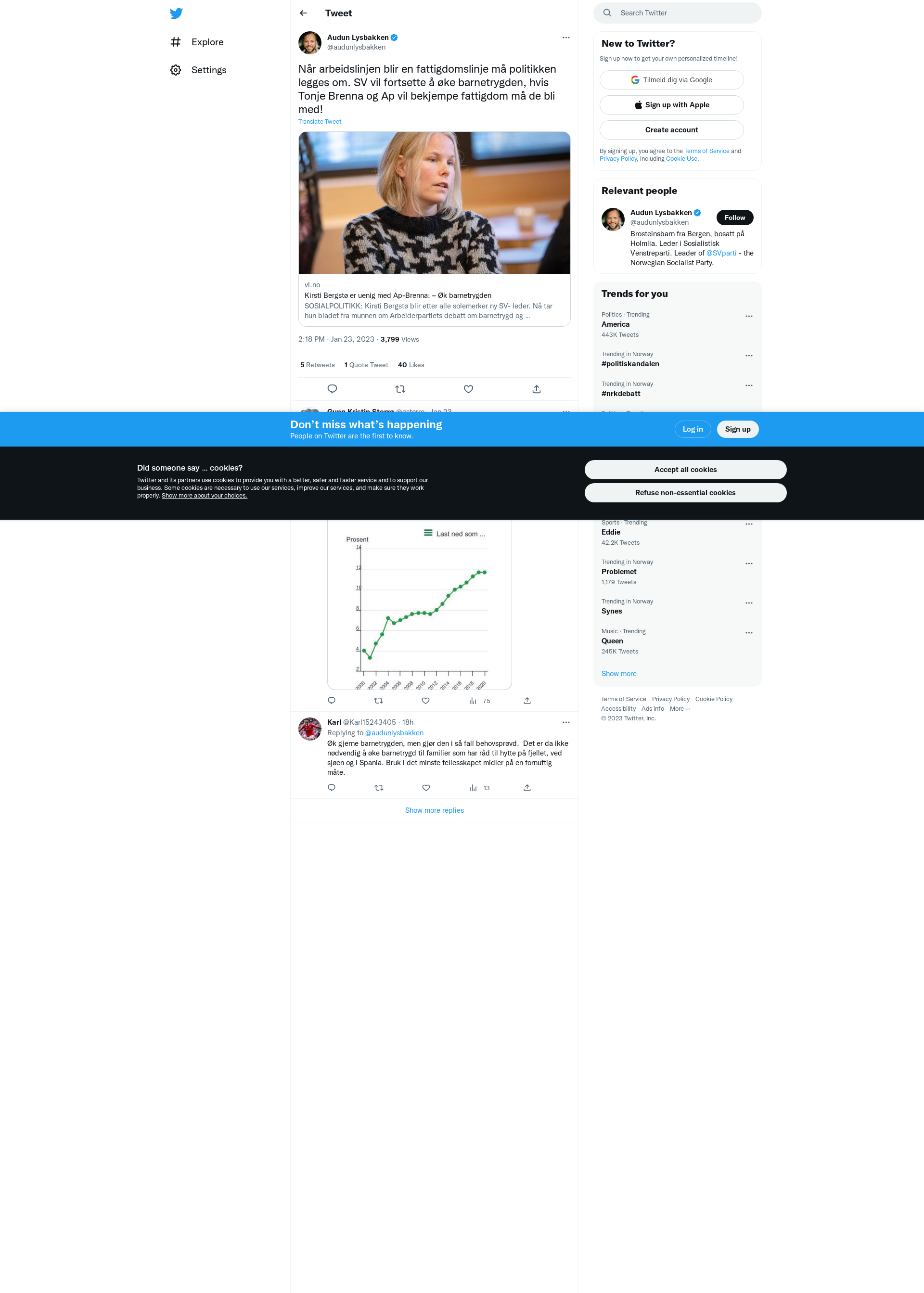Open Settings in the sidebar

pos(198,70)
